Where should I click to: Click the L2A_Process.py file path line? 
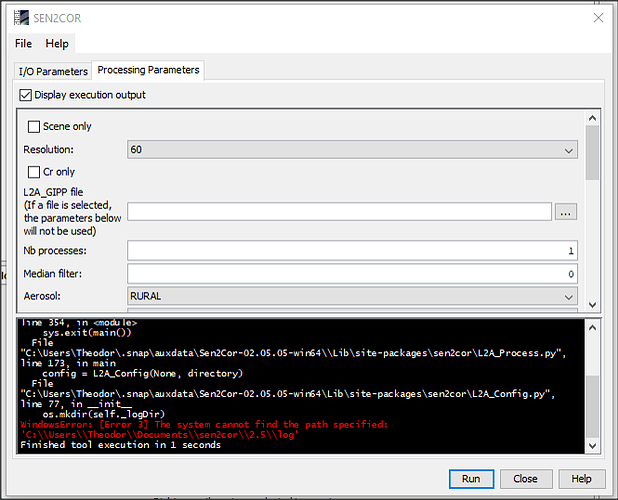(293, 353)
